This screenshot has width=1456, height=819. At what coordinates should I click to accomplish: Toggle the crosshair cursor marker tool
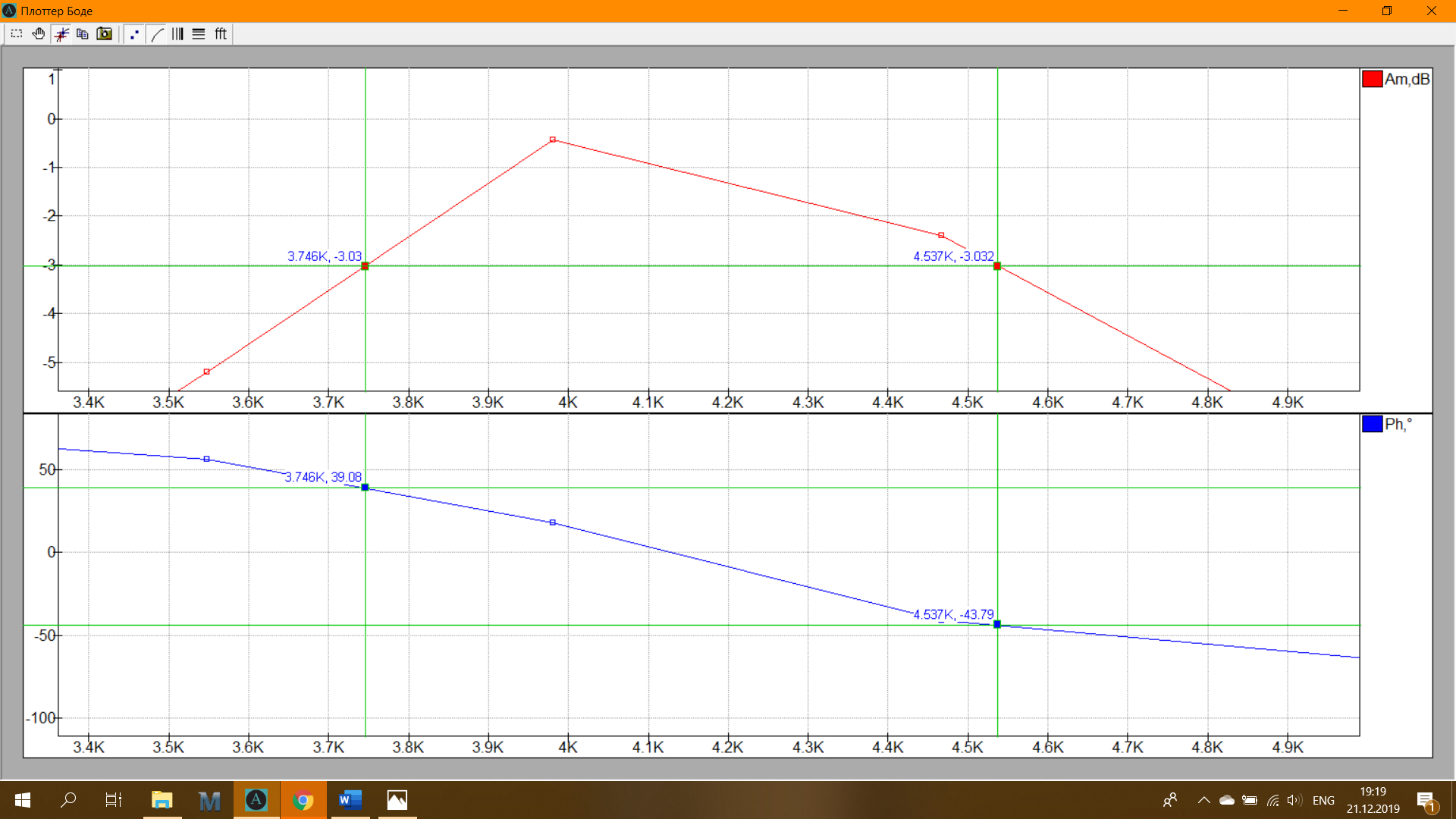coord(61,34)
